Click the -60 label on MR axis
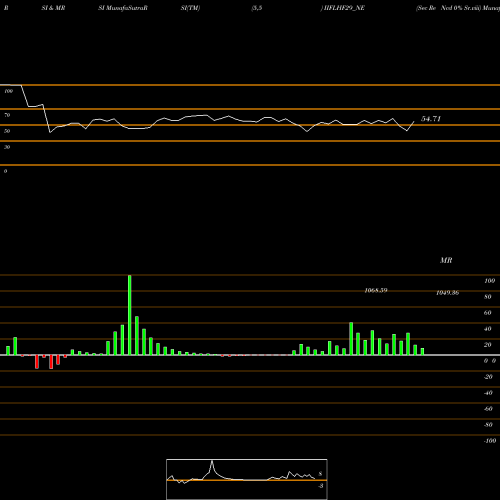The image size is (500, 500). (x=488, y=409)
